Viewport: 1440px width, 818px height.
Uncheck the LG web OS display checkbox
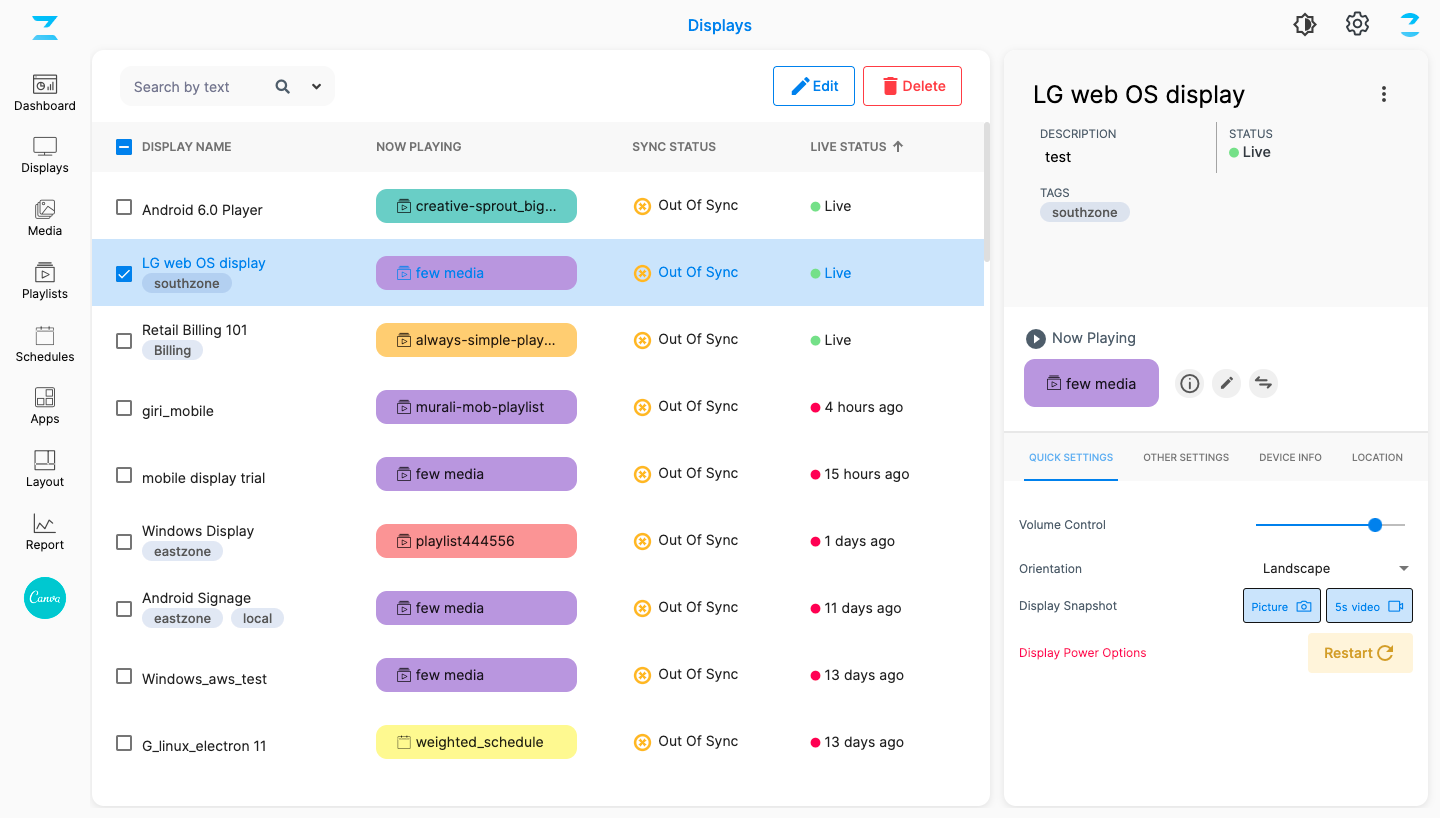124,274
